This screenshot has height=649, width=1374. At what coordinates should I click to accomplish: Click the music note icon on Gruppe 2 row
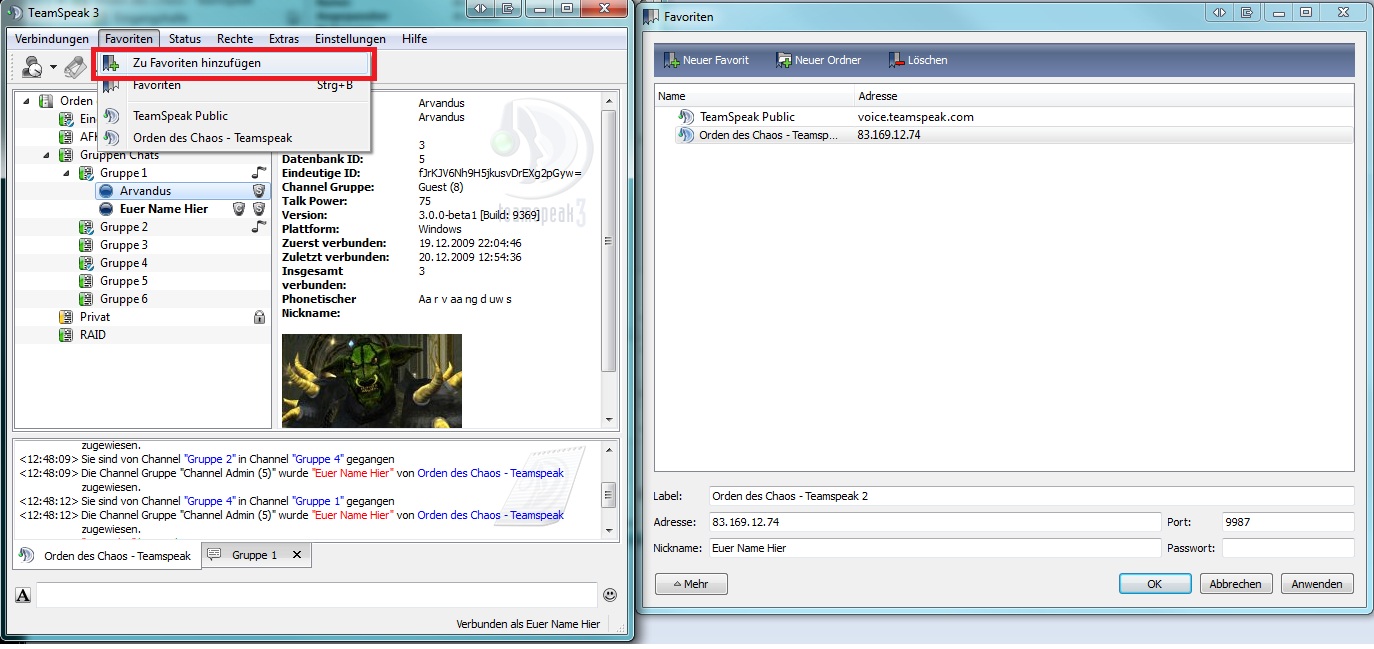[258, 227]
